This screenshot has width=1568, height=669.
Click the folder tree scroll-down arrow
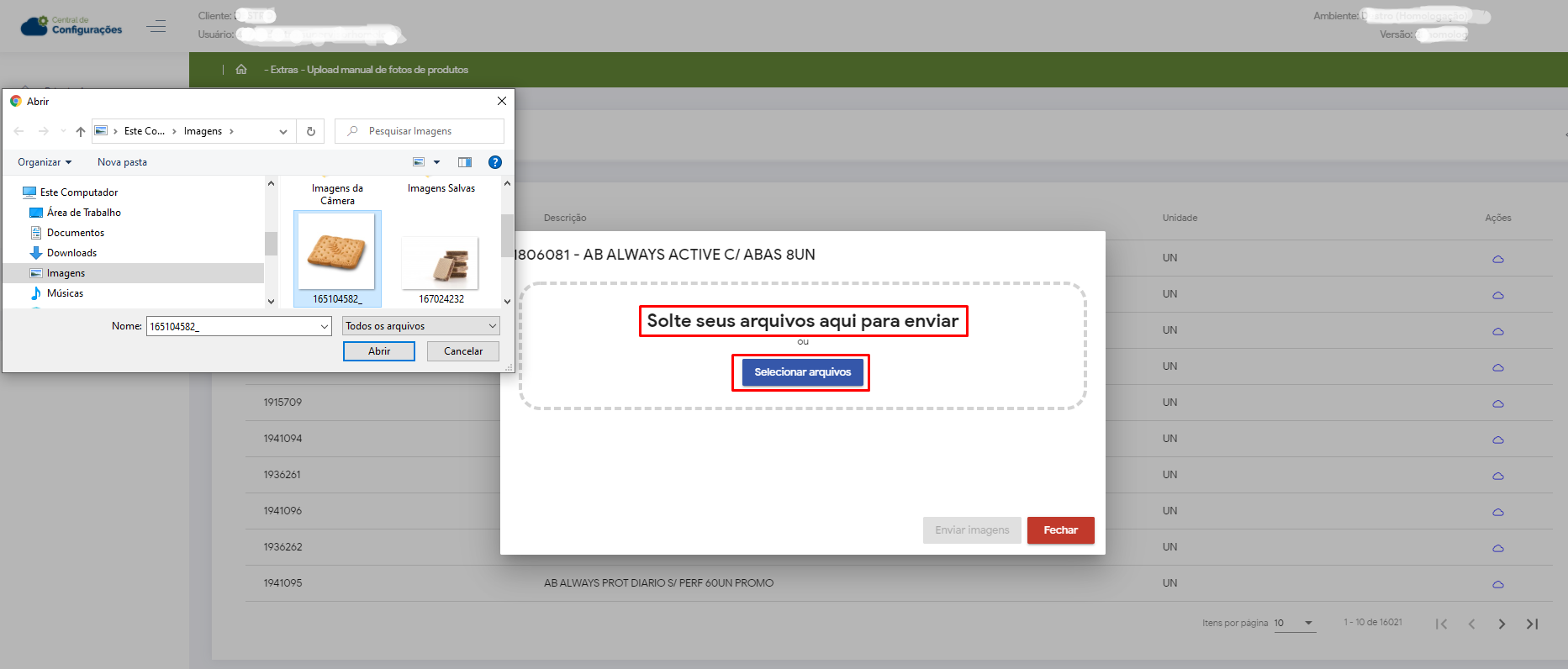coord(271,301)
